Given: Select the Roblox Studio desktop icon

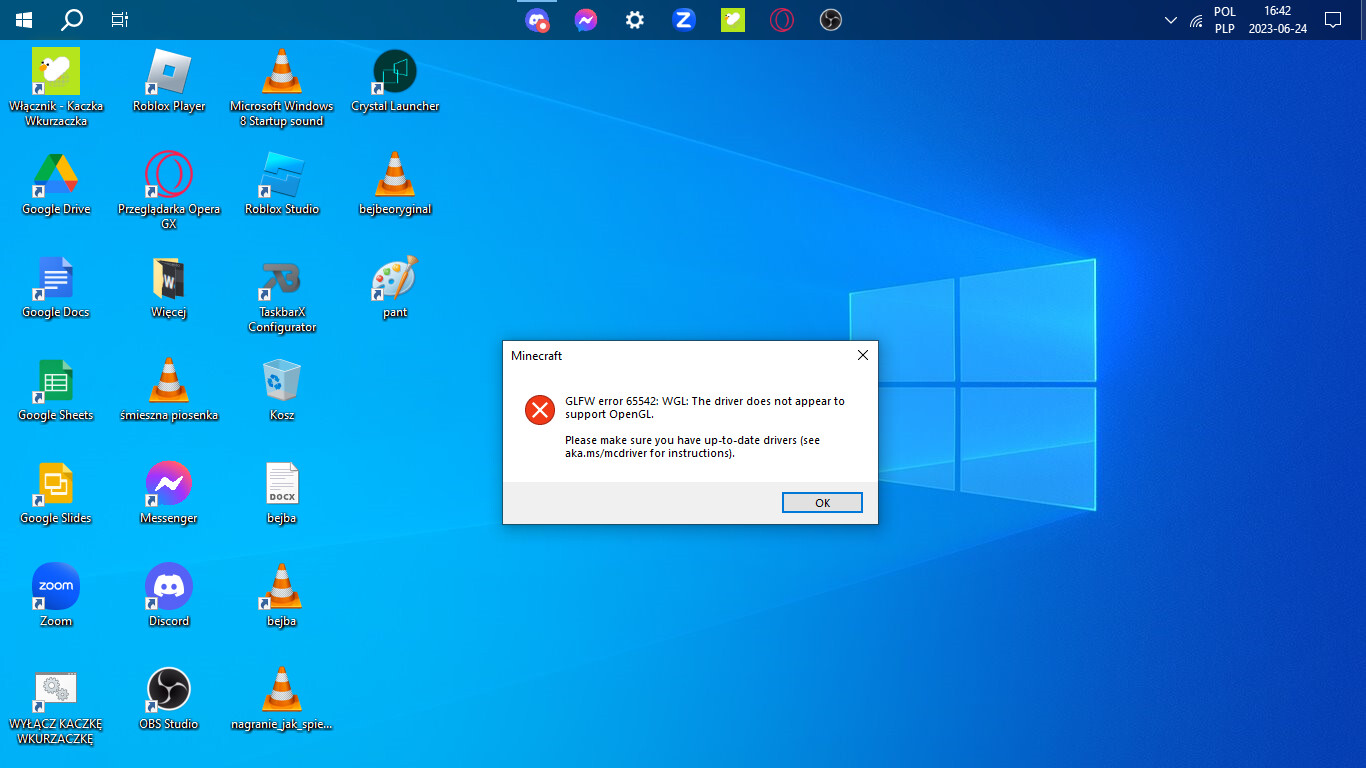Looking at the screenshot, I should pyautogui.click(x=282, y=185).
